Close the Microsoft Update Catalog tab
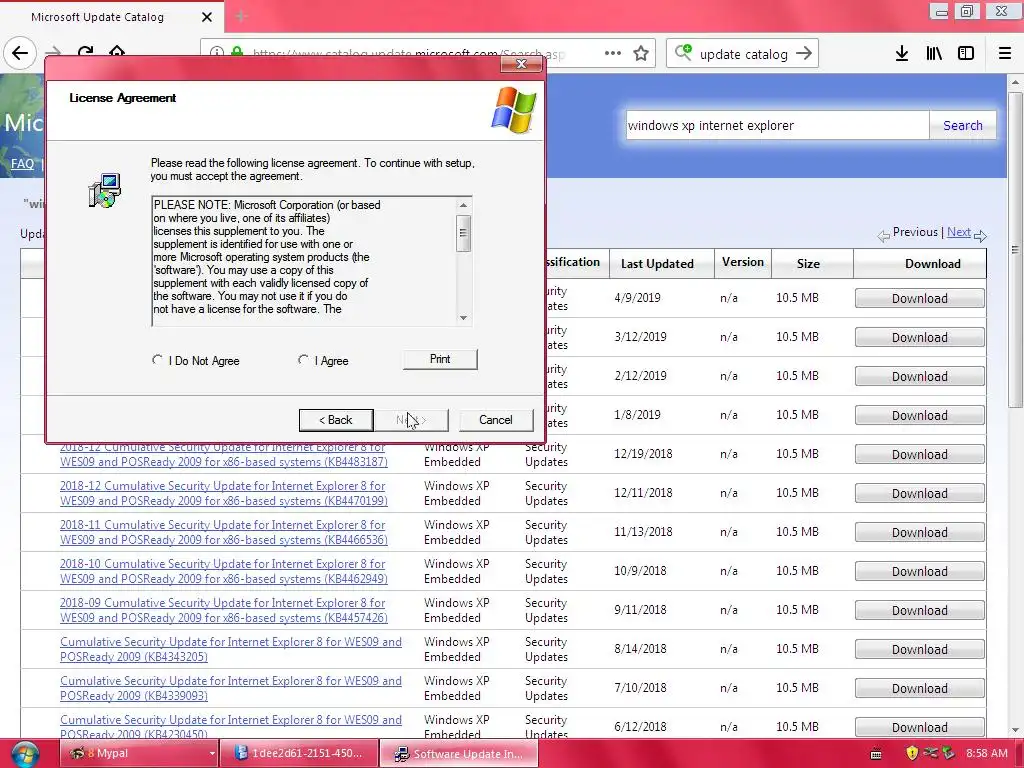 [x=206, y=17]
